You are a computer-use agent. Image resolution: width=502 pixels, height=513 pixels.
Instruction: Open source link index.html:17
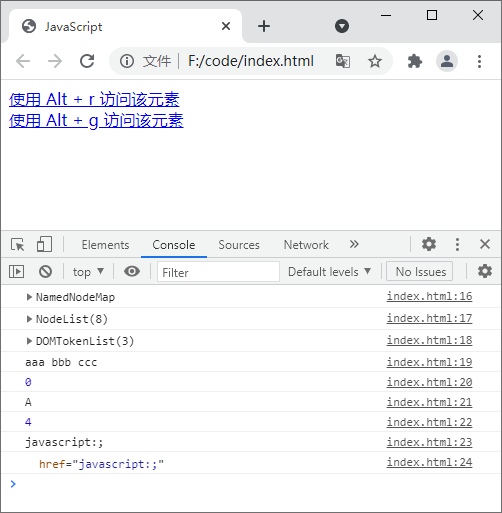429,318
